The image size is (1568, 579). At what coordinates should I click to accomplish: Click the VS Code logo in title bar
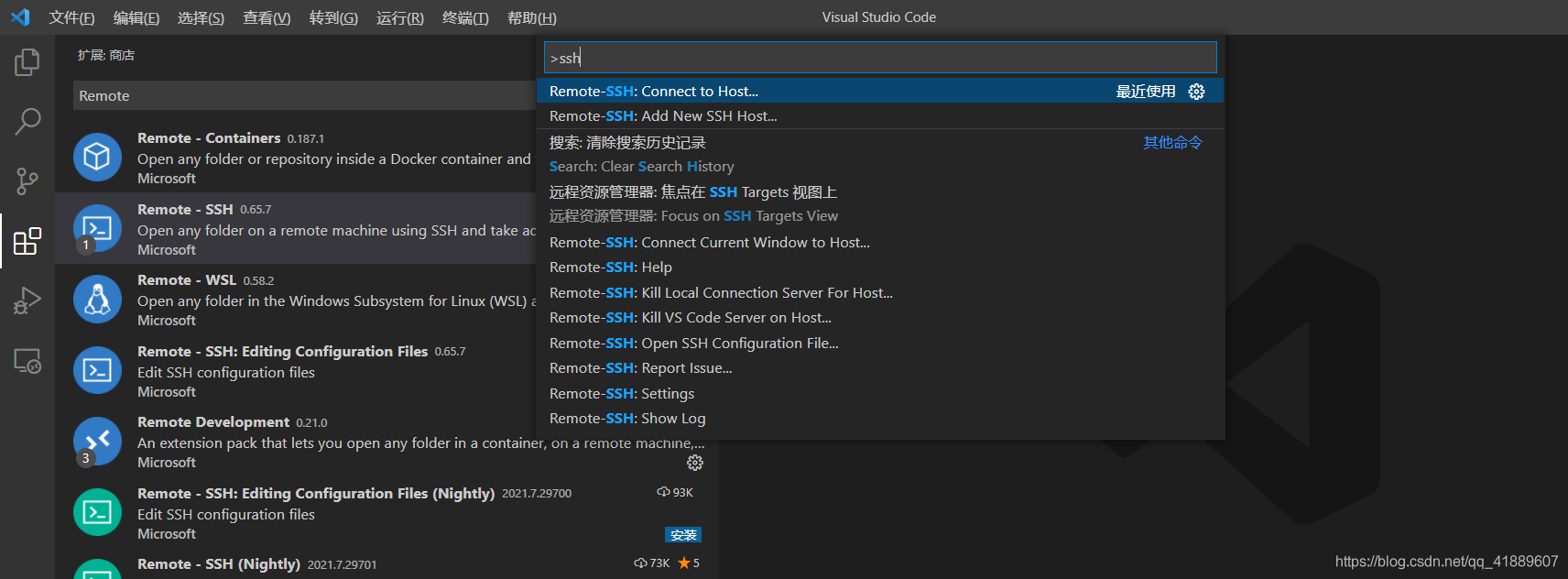(x=20, y=17)
